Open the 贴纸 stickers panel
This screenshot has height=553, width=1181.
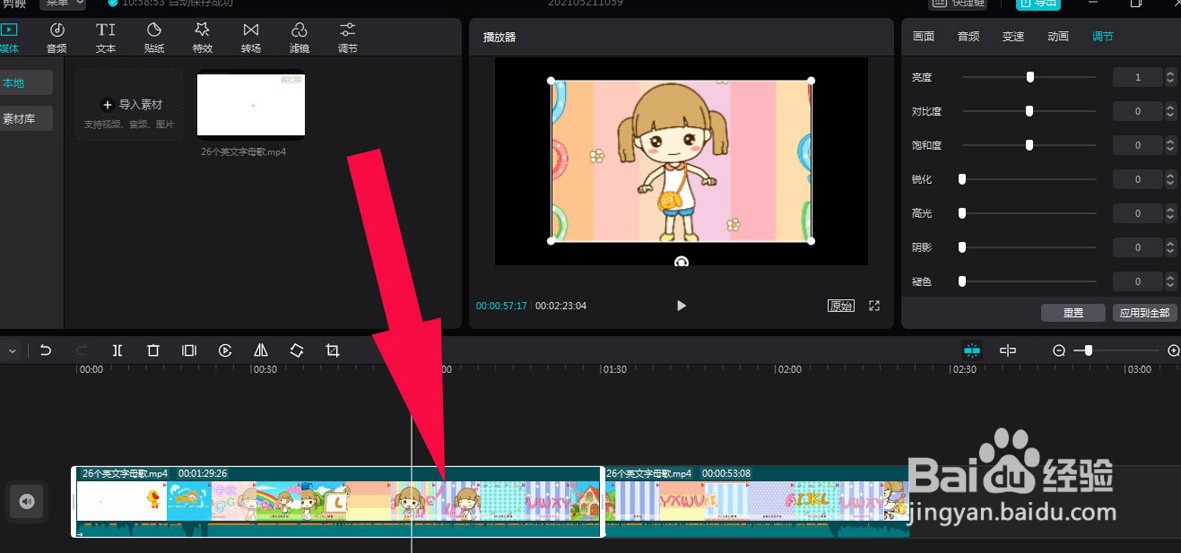pyautogui.click(x=154, y=38)
